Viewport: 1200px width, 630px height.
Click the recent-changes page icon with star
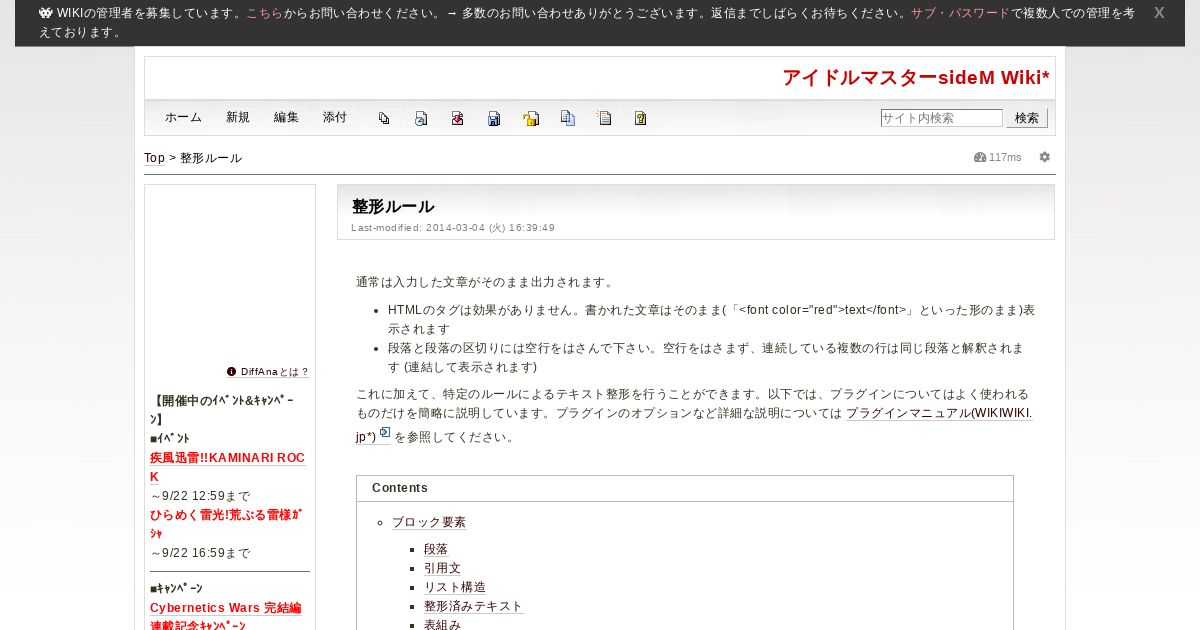[x=603, y=118]
